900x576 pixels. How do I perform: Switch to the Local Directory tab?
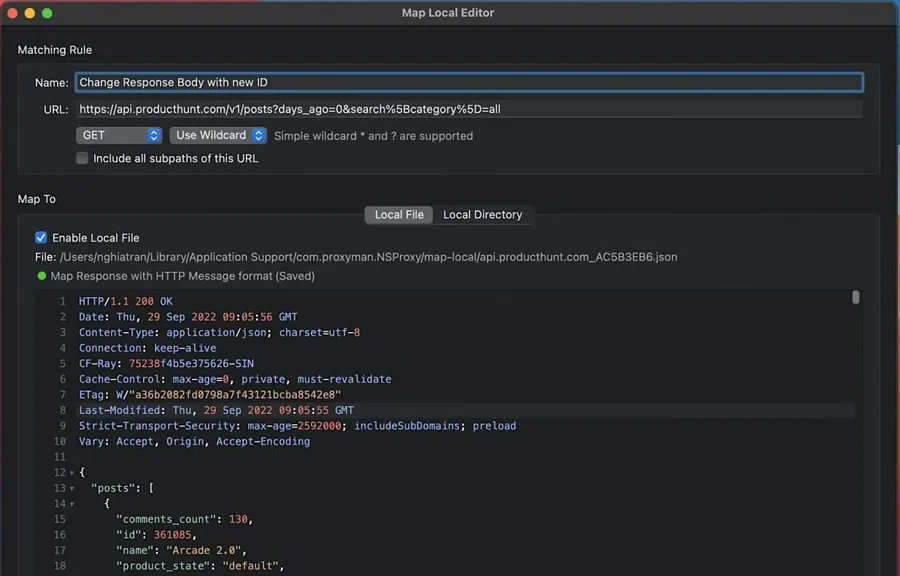pos(482,215)
